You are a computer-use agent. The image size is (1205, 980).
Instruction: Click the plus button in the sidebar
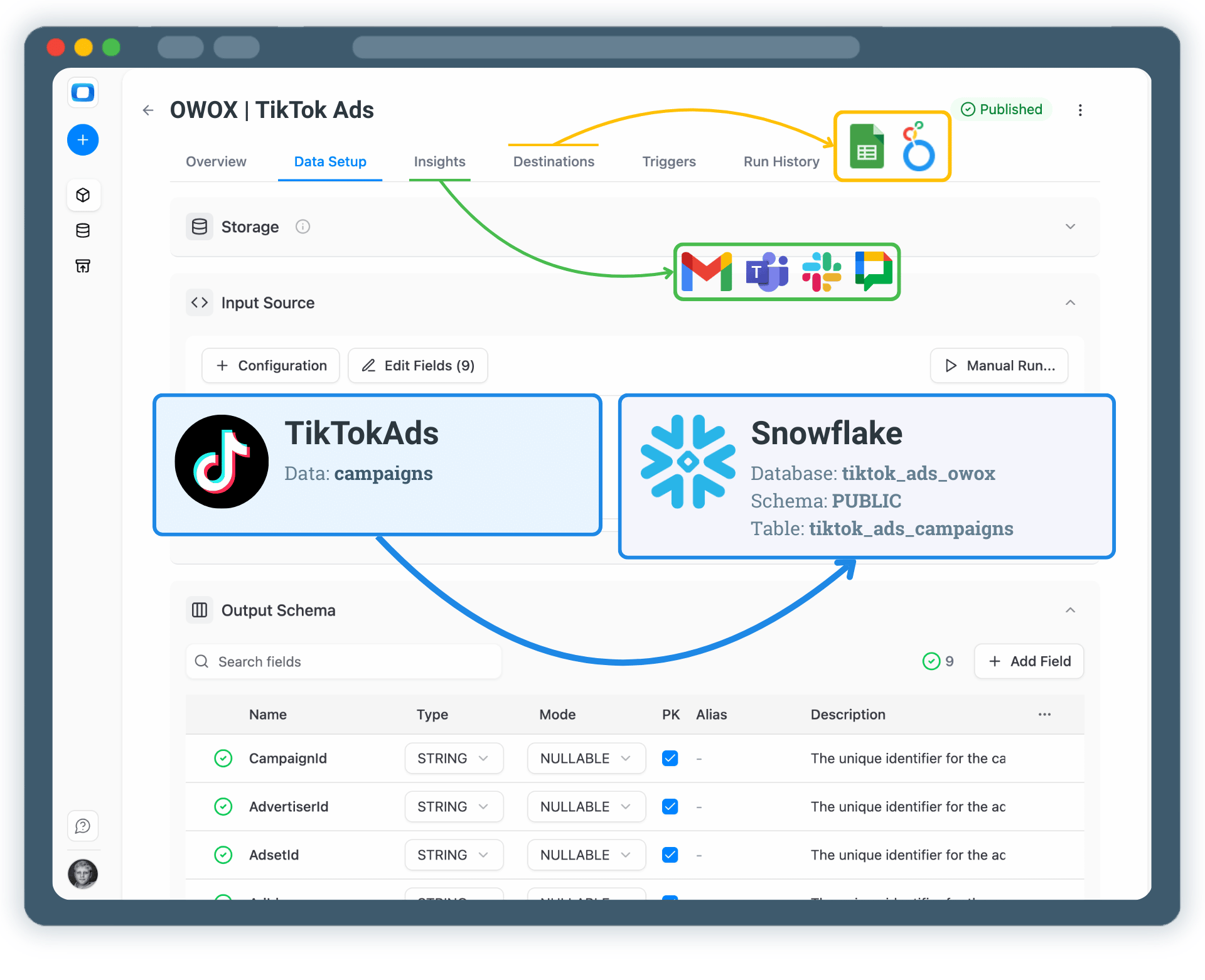click(x=83, y=139)
